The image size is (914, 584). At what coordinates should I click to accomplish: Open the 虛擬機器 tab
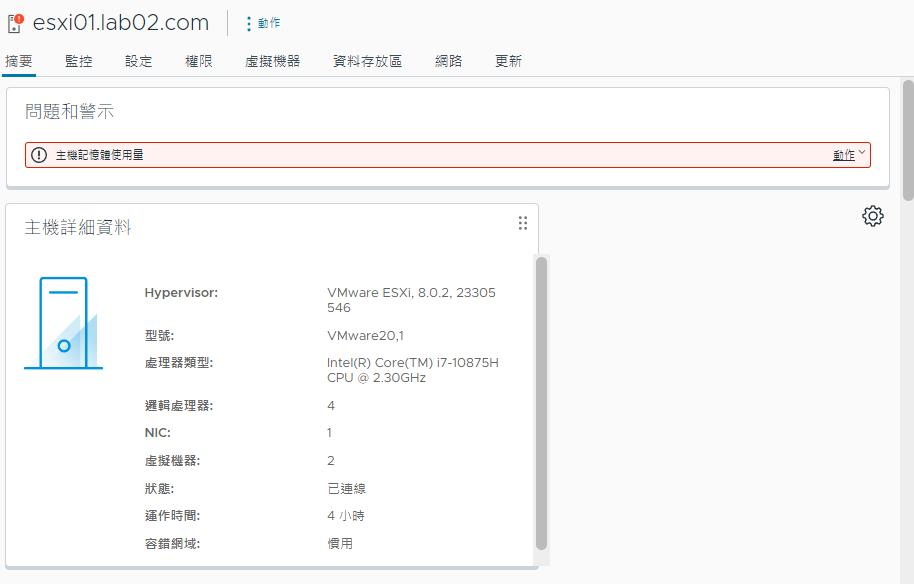click(272, 61)
